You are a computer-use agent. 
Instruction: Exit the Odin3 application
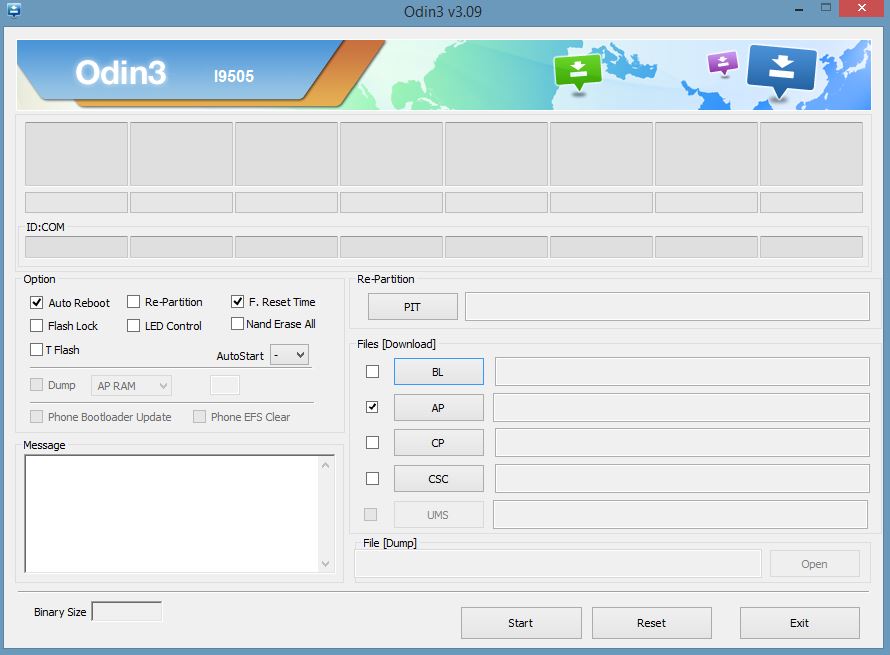coord(800,623)
